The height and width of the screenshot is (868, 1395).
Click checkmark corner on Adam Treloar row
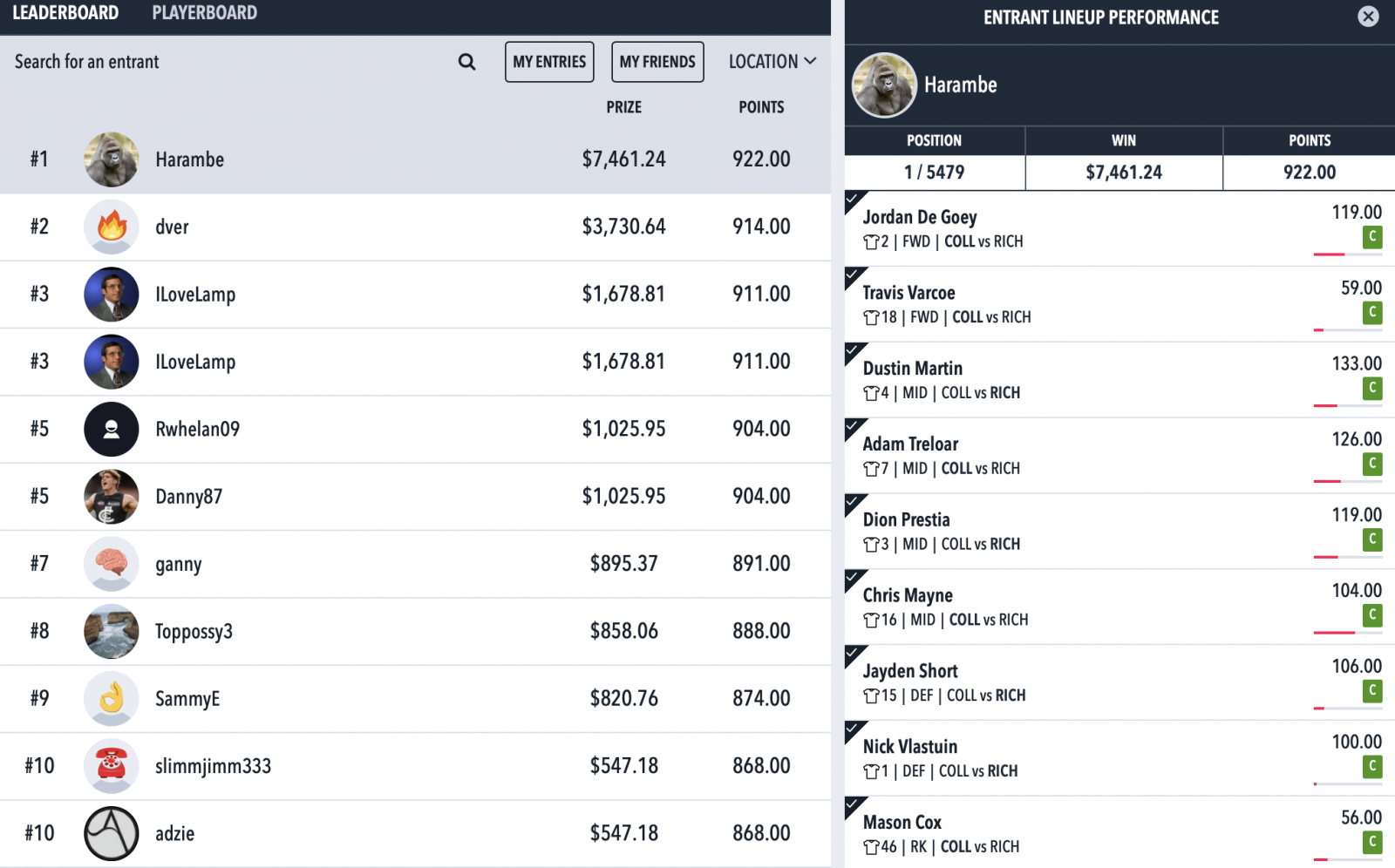(x=854, y=427)
